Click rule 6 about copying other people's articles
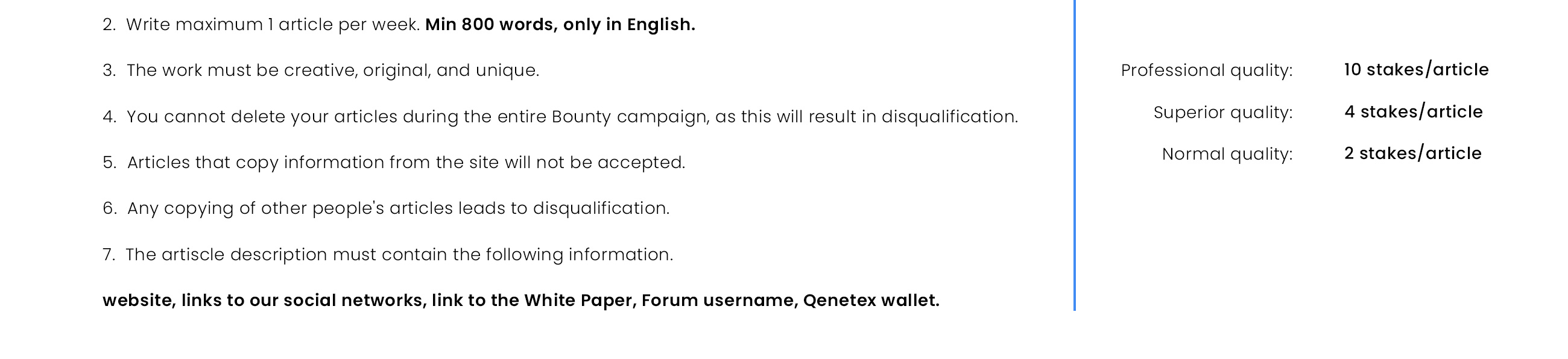Screen dimensions: 1568x359 coord(386,208)
